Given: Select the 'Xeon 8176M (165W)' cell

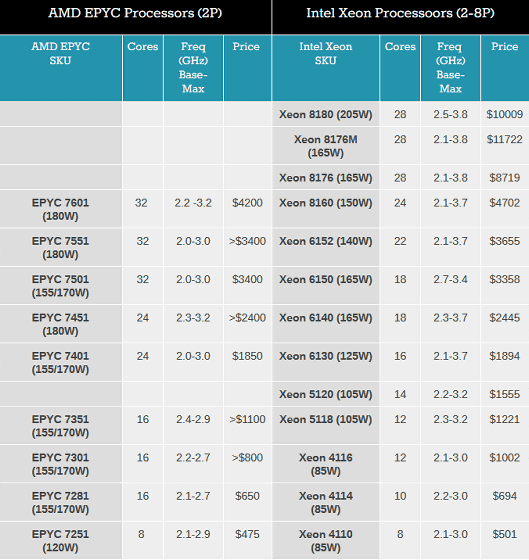Looking at the screenshot, I should pyautogui.click(x=326, y=146).
